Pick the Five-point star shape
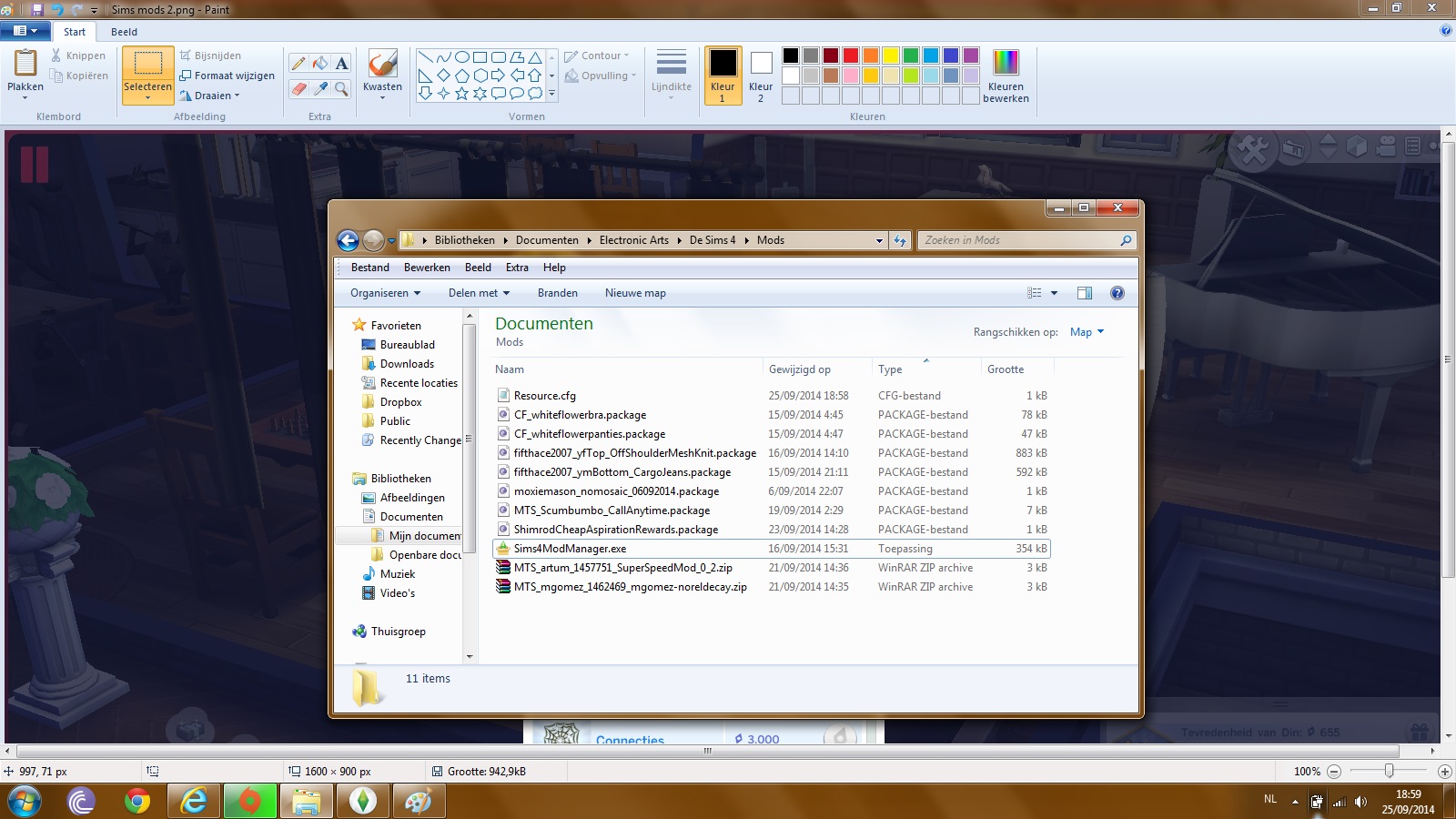1456x819 pixels. click(x=461, y=94)
